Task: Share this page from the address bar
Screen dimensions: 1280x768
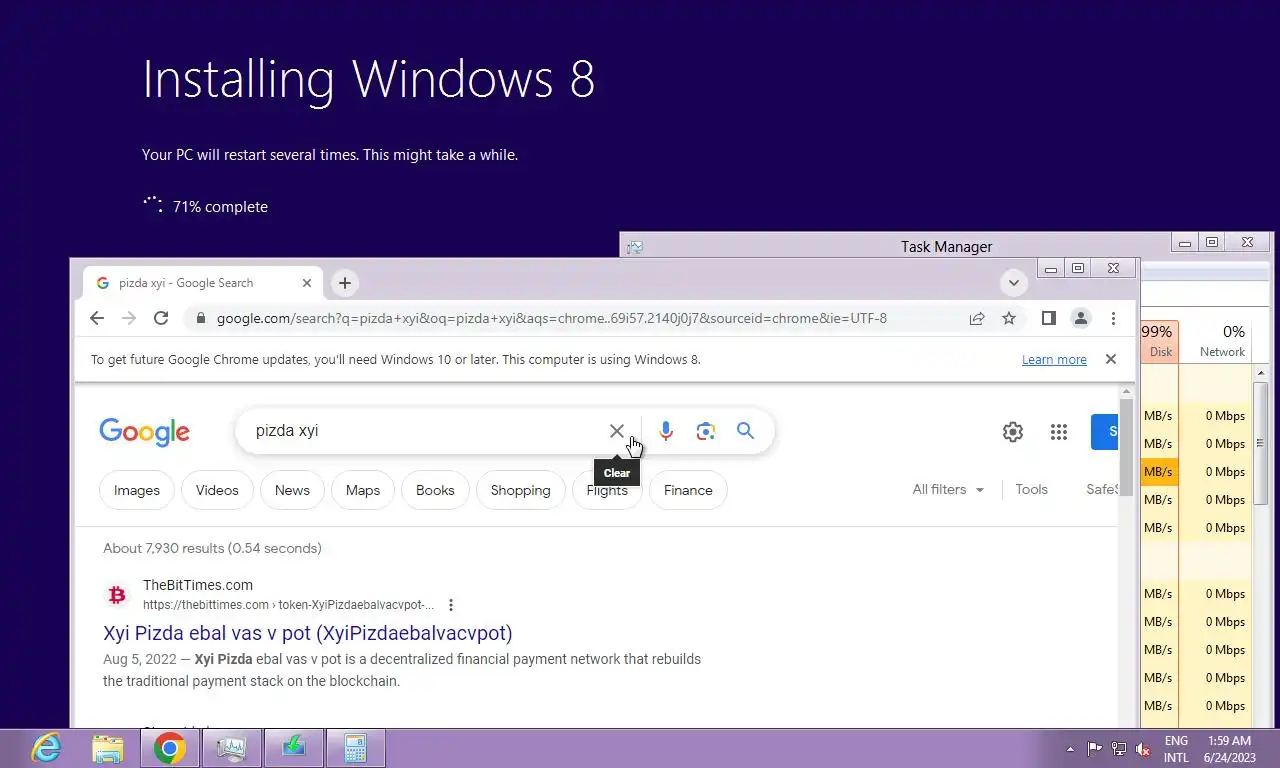Action: pos(977,318)
